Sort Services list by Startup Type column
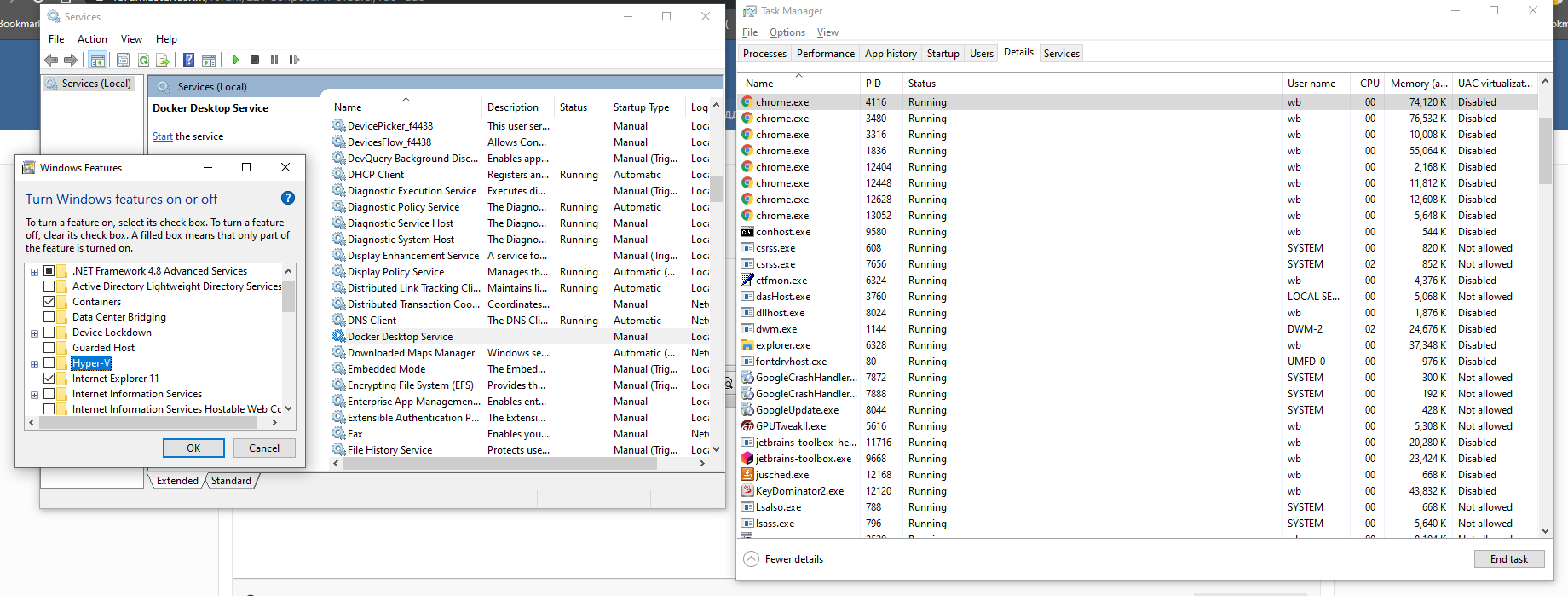1568x596 pixels. coord(647,107)
